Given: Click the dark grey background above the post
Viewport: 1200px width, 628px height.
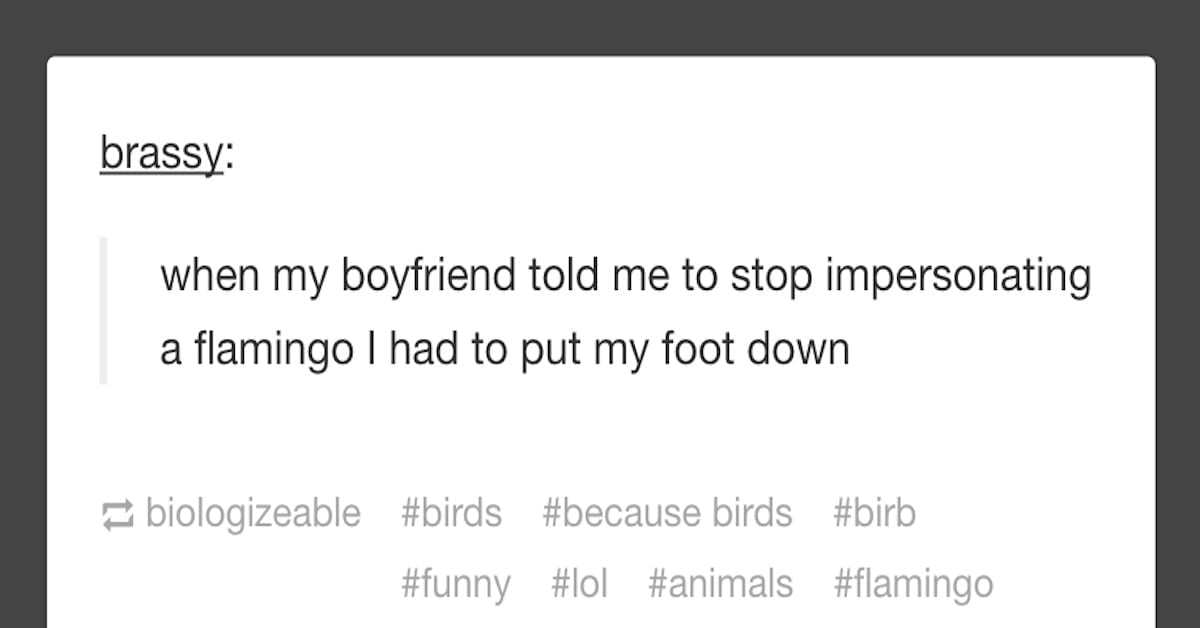Looking at the screenshot, I should 600,27.
